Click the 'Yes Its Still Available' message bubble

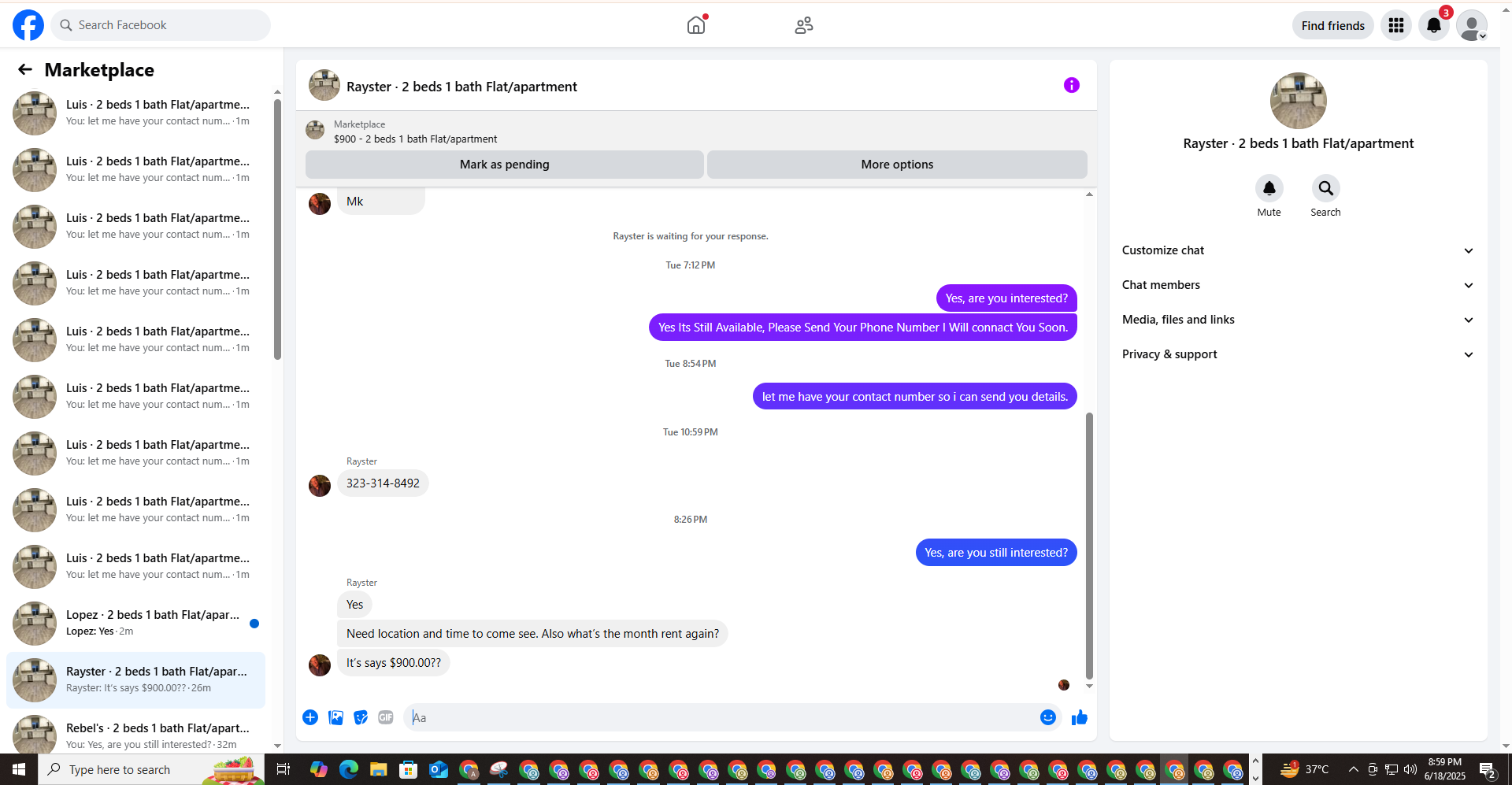pyautogui.click(x=863, y=328)
